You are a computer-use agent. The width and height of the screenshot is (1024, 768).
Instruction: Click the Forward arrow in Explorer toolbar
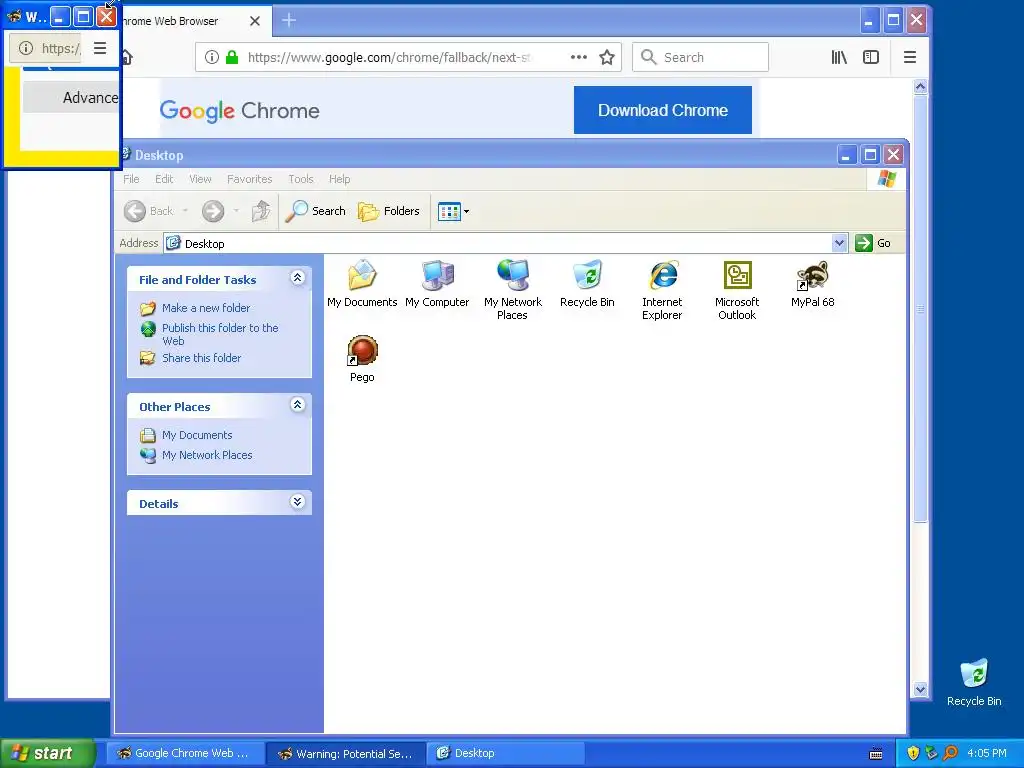(213, 211)
